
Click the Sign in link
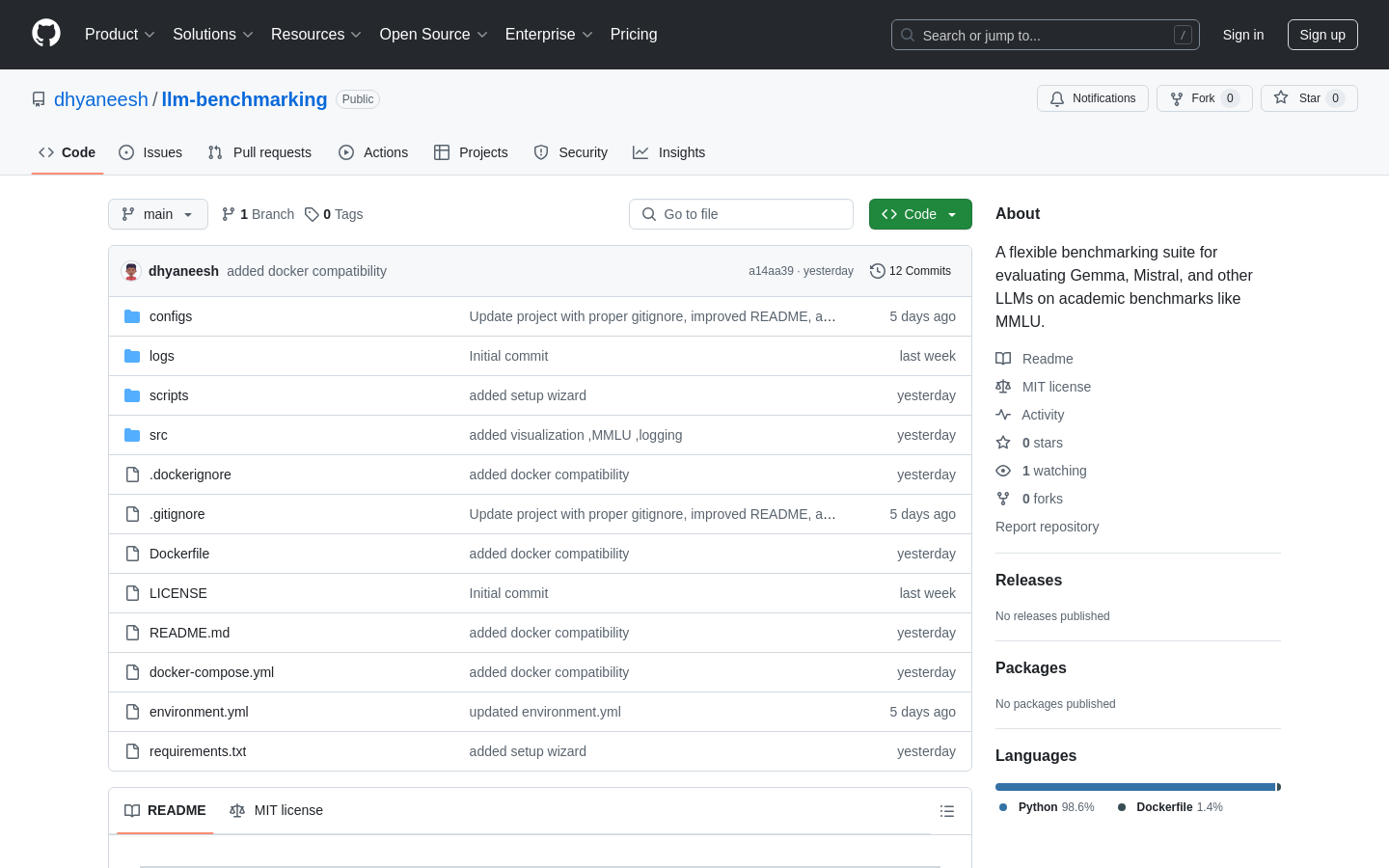click(x=1243, y=35)
